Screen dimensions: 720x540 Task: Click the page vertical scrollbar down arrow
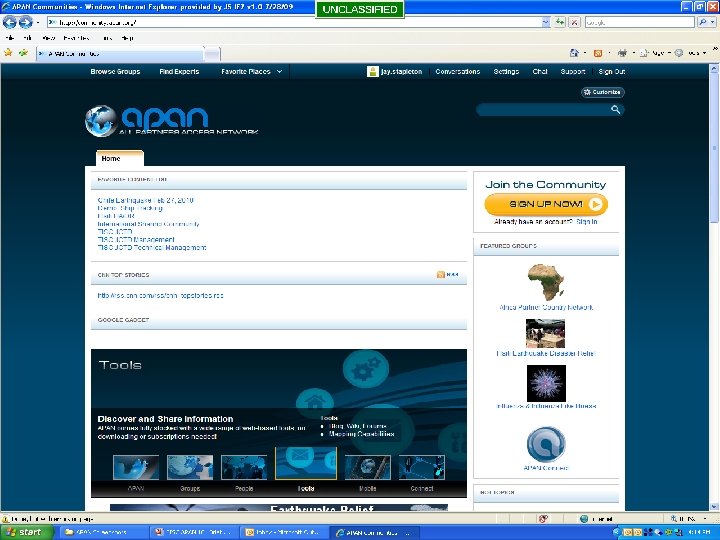click(714, 506)
